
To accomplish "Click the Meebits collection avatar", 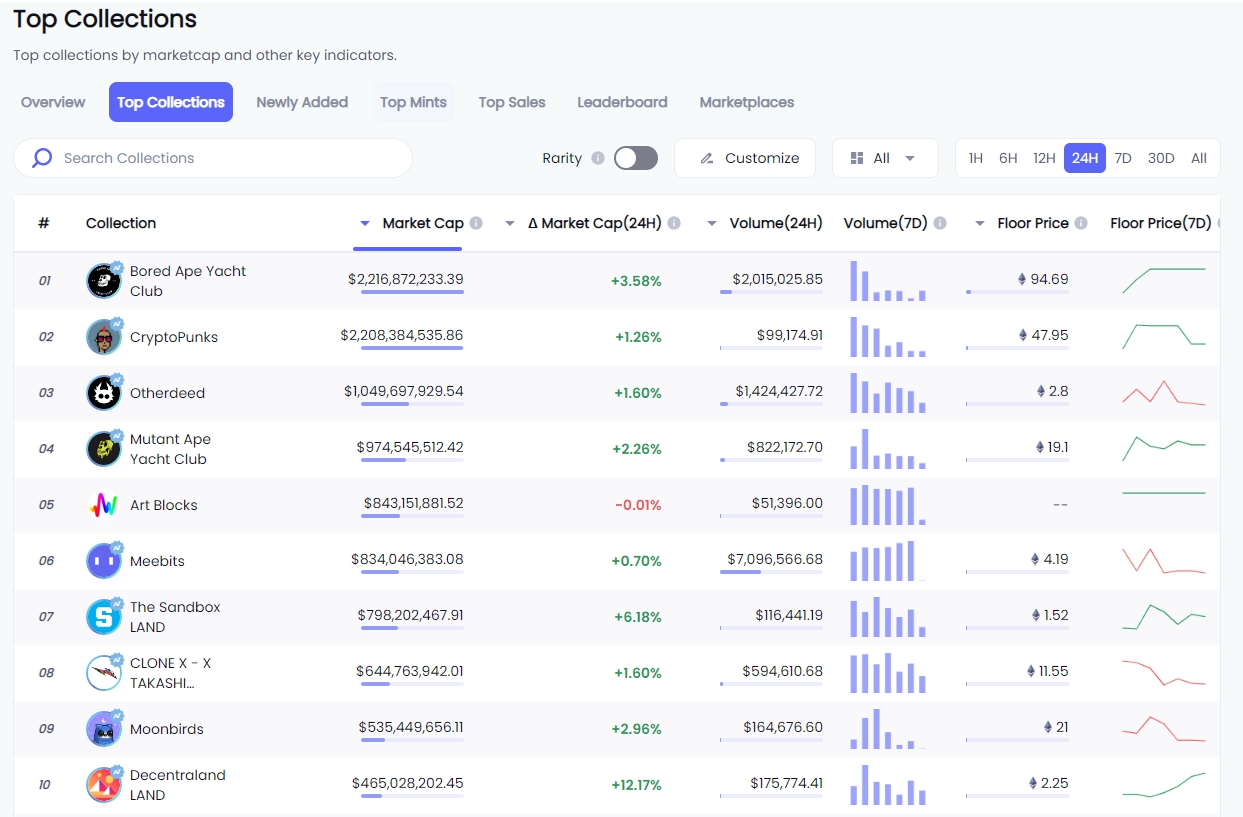I will pyautogui.click(x=104, y=561).
